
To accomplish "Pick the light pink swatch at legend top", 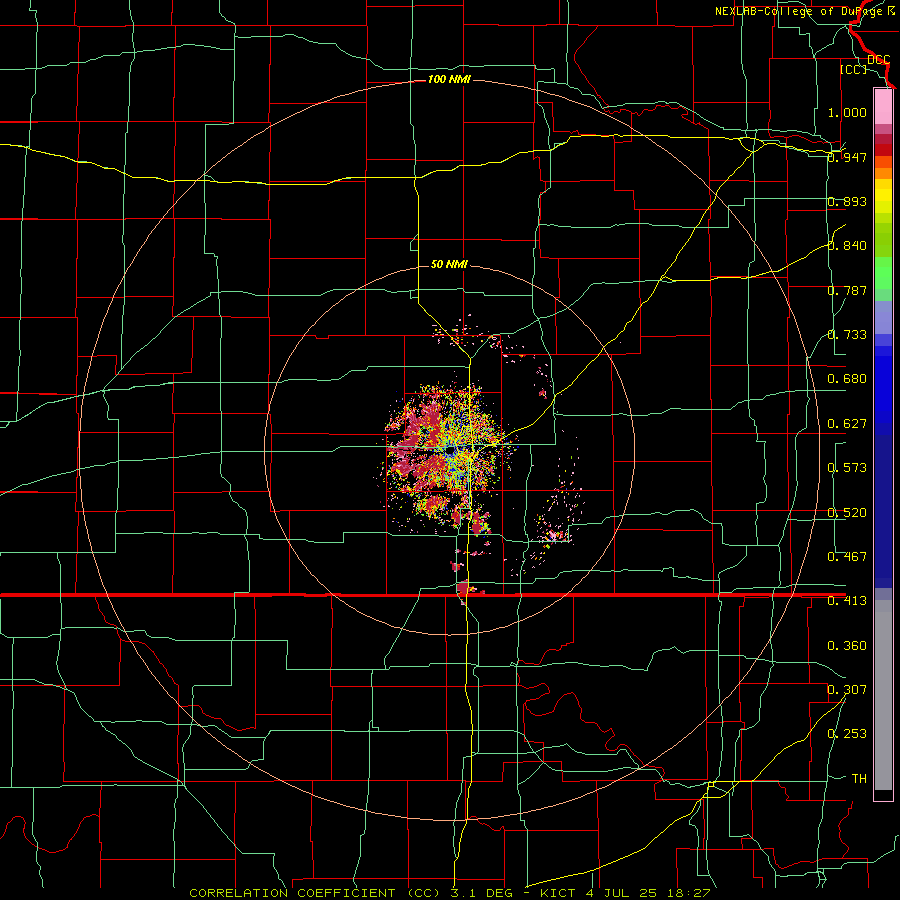I will point(883,106).
